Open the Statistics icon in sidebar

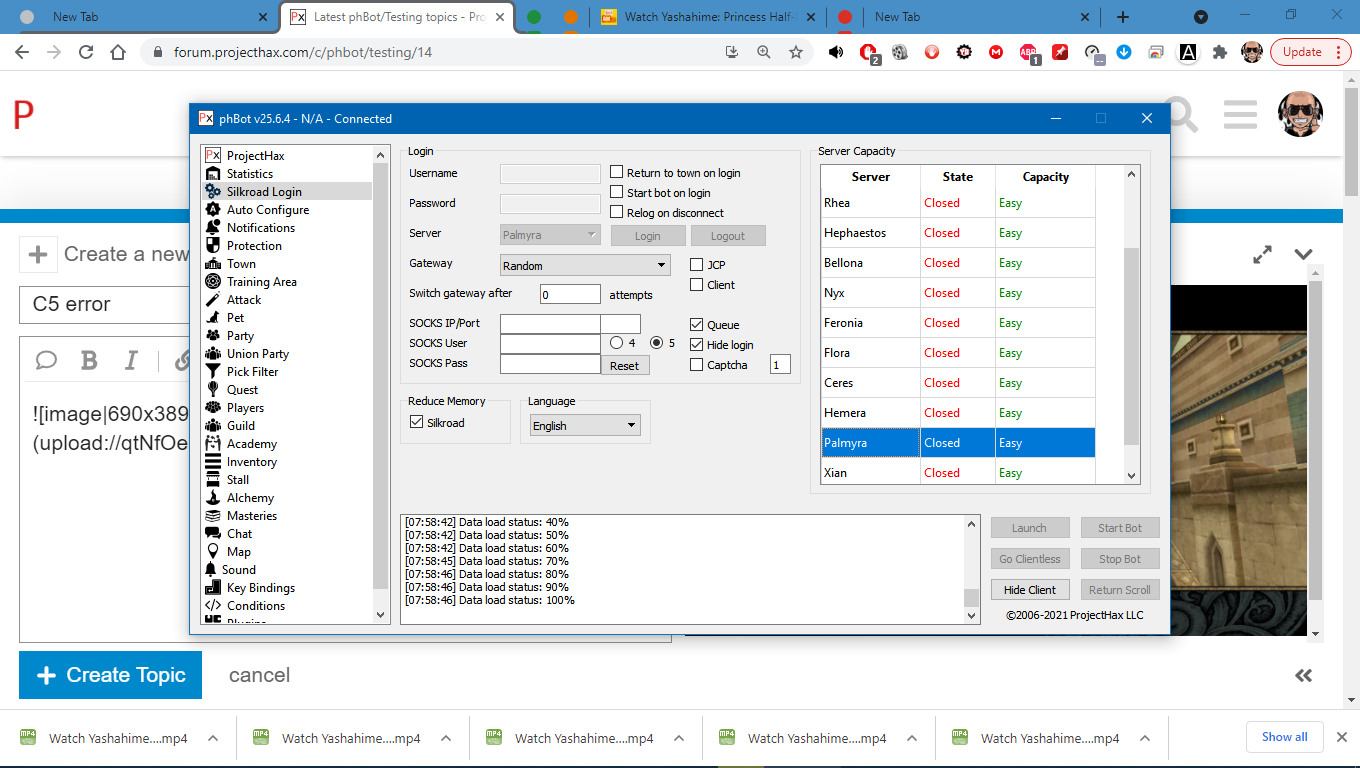click(x=212, y=174)
